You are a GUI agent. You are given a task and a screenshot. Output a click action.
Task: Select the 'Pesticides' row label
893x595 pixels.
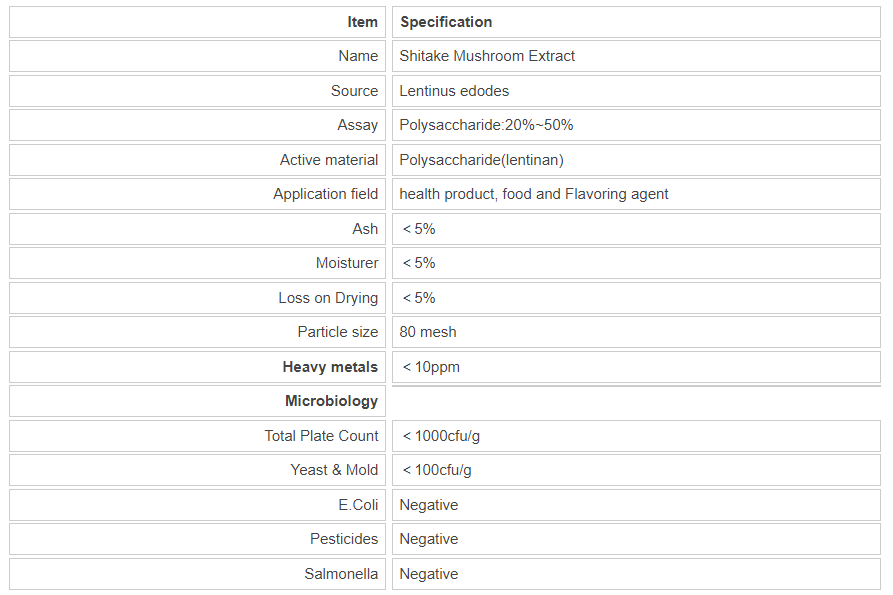(344, 539)
